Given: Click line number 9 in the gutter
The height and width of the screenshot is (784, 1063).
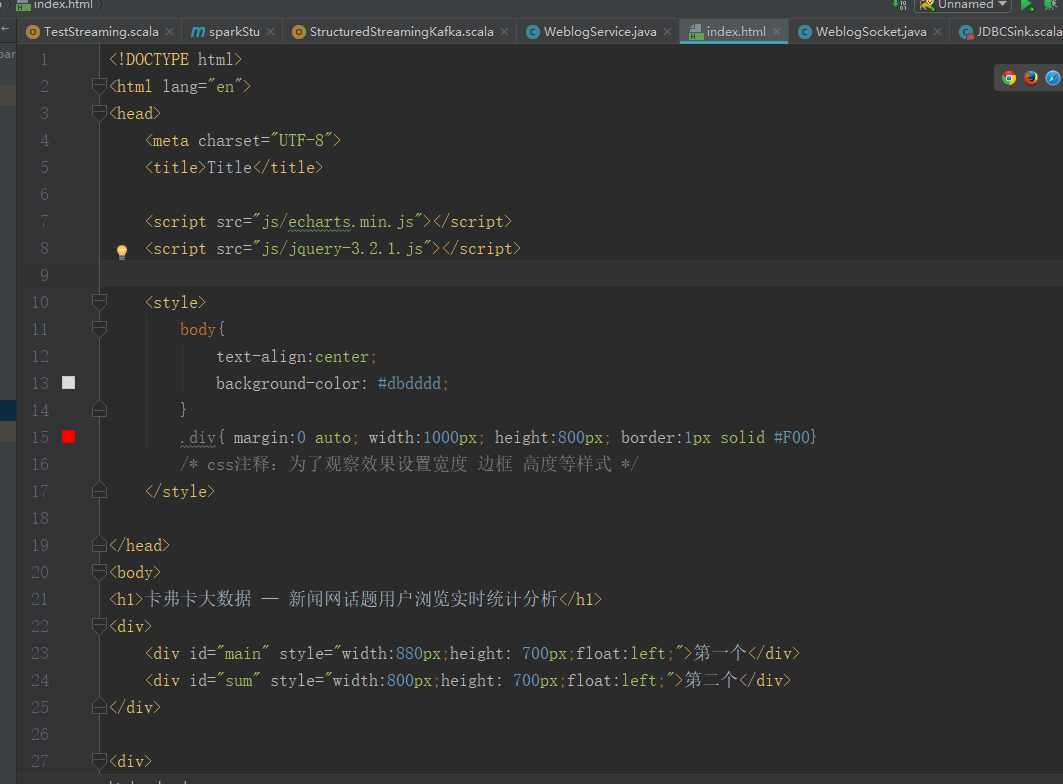Looking at the screenshot, I should coord(44,275).
